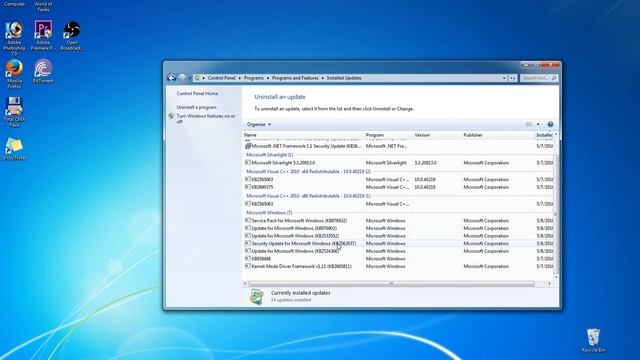Select Microsoft Silverlight 5.1.20913.0 entry

(x=398, y=162)
